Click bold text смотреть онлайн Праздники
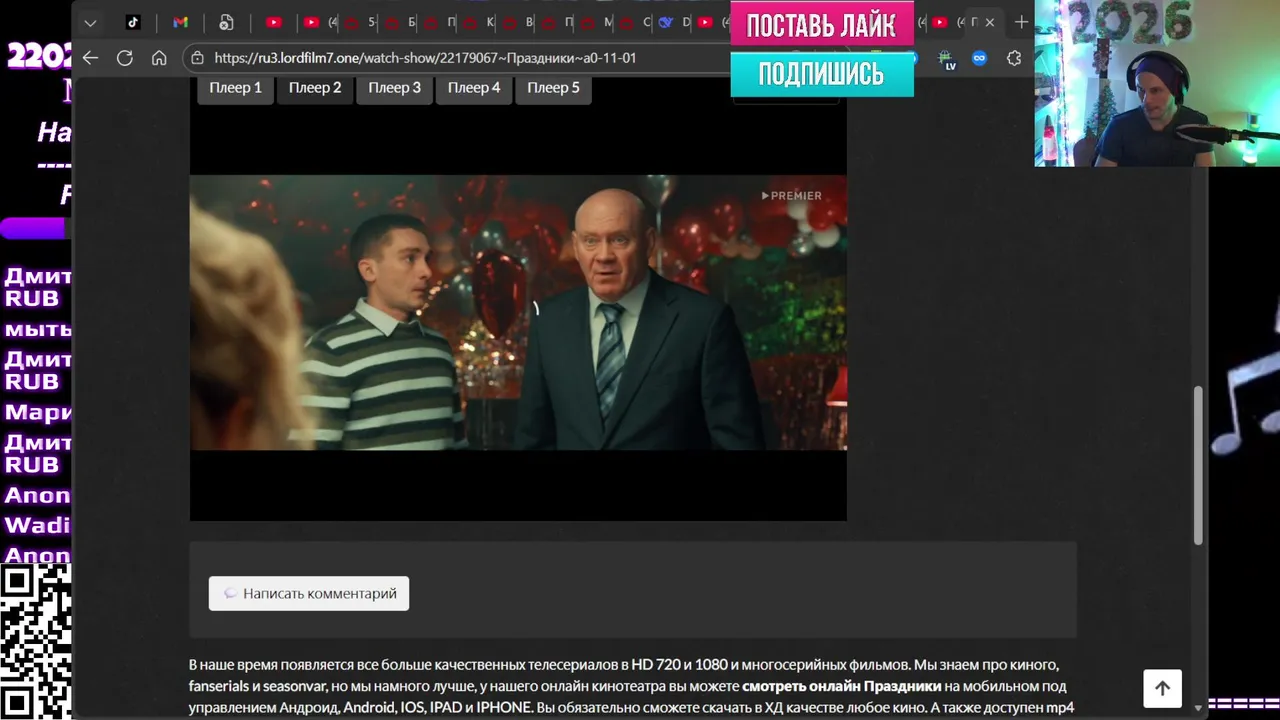 pos(841,686)
